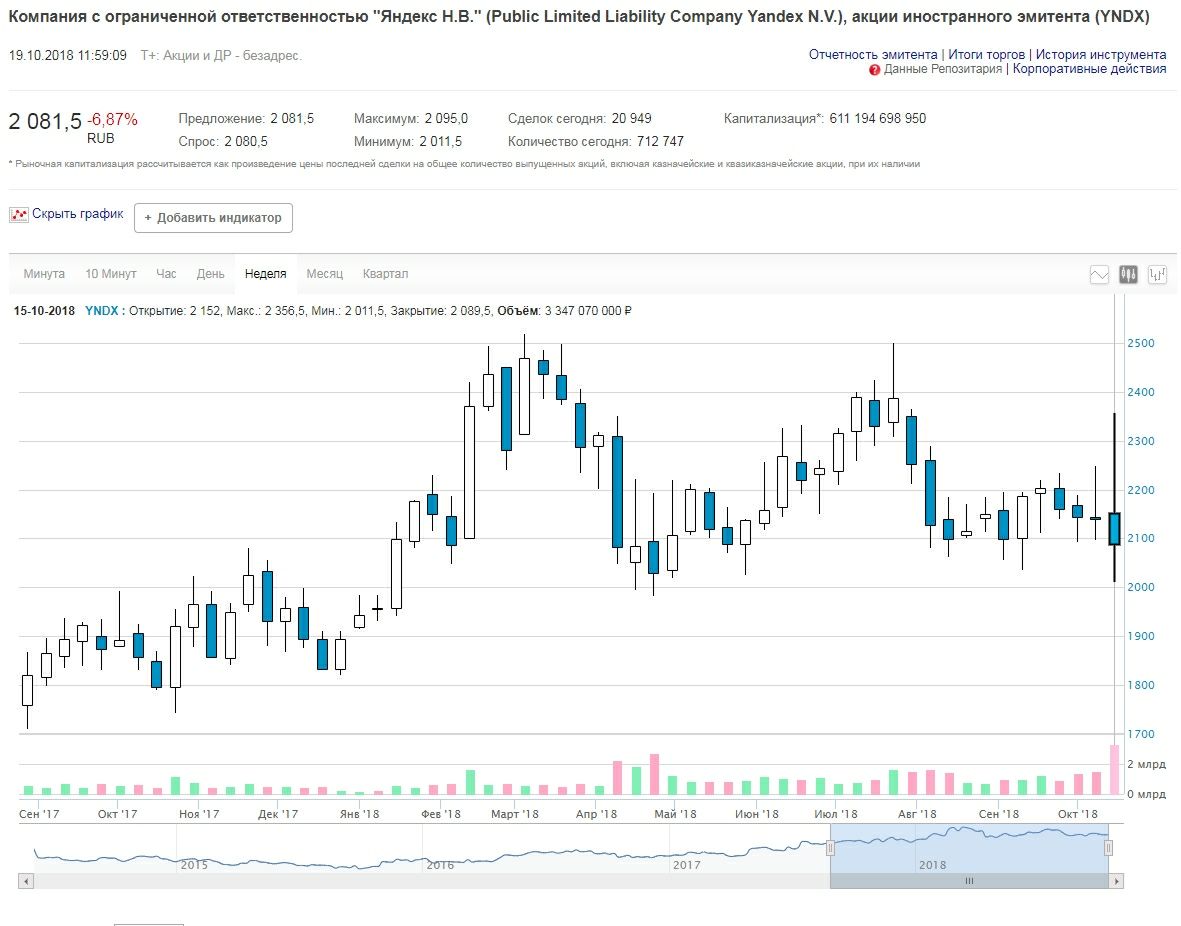Click the navigator scrollbar thumb
This screenshot has height=926, width=1181.
pyautogui.click(x=969, y=881)
